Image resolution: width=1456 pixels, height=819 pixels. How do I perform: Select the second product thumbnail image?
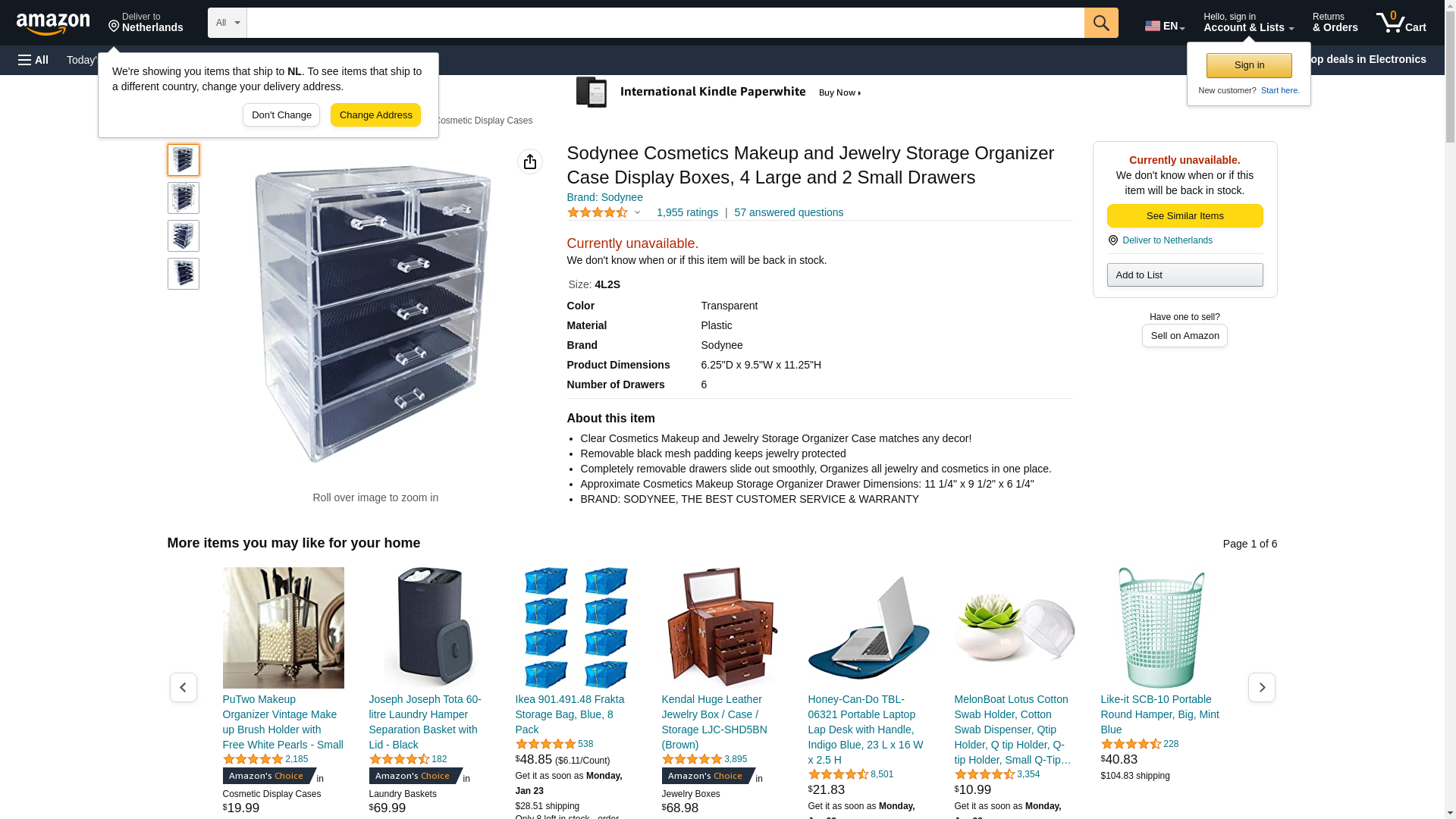coord(184,198)
